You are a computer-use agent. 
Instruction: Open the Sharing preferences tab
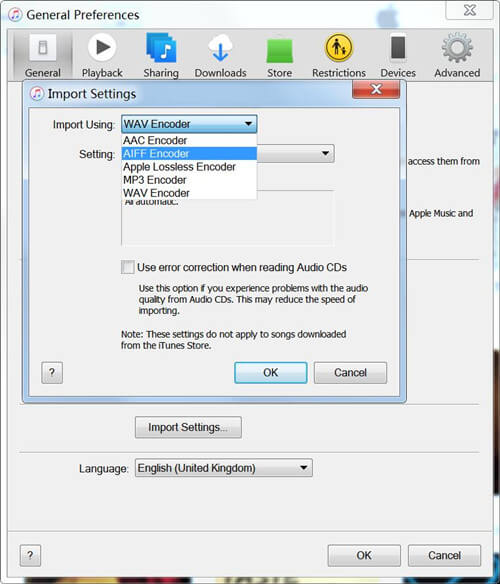161,56
